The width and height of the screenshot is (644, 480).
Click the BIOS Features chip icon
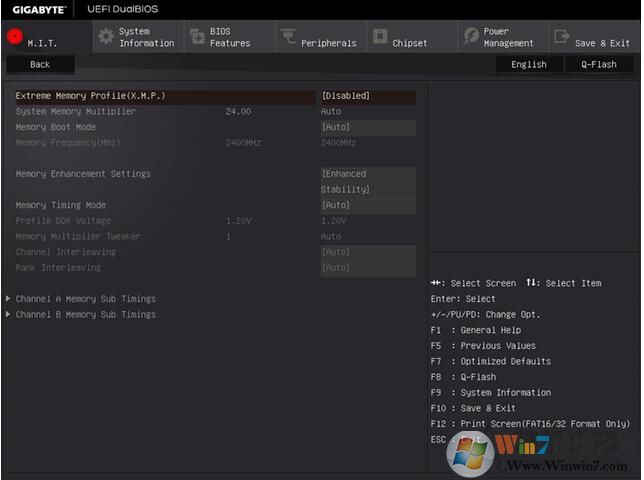[196, 37]
